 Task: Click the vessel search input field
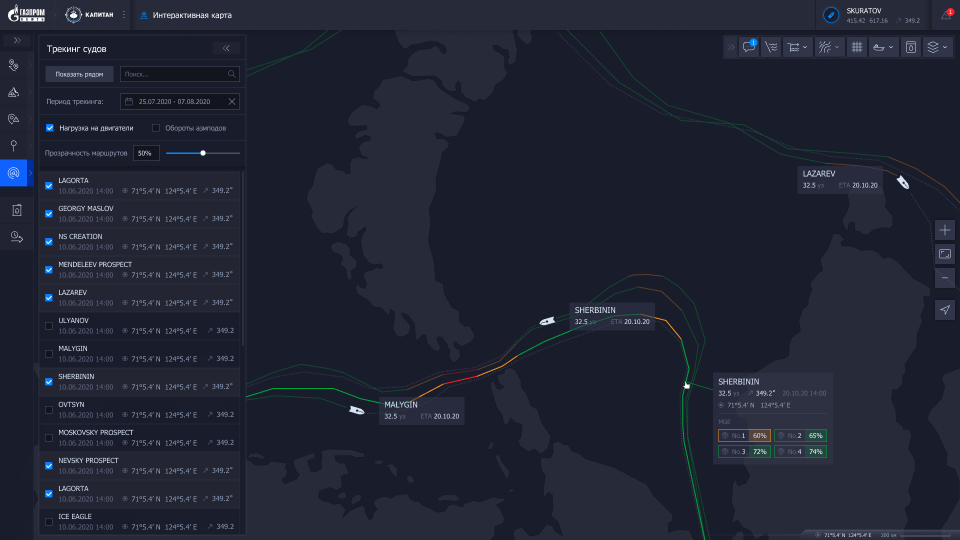tap(175, 74)
